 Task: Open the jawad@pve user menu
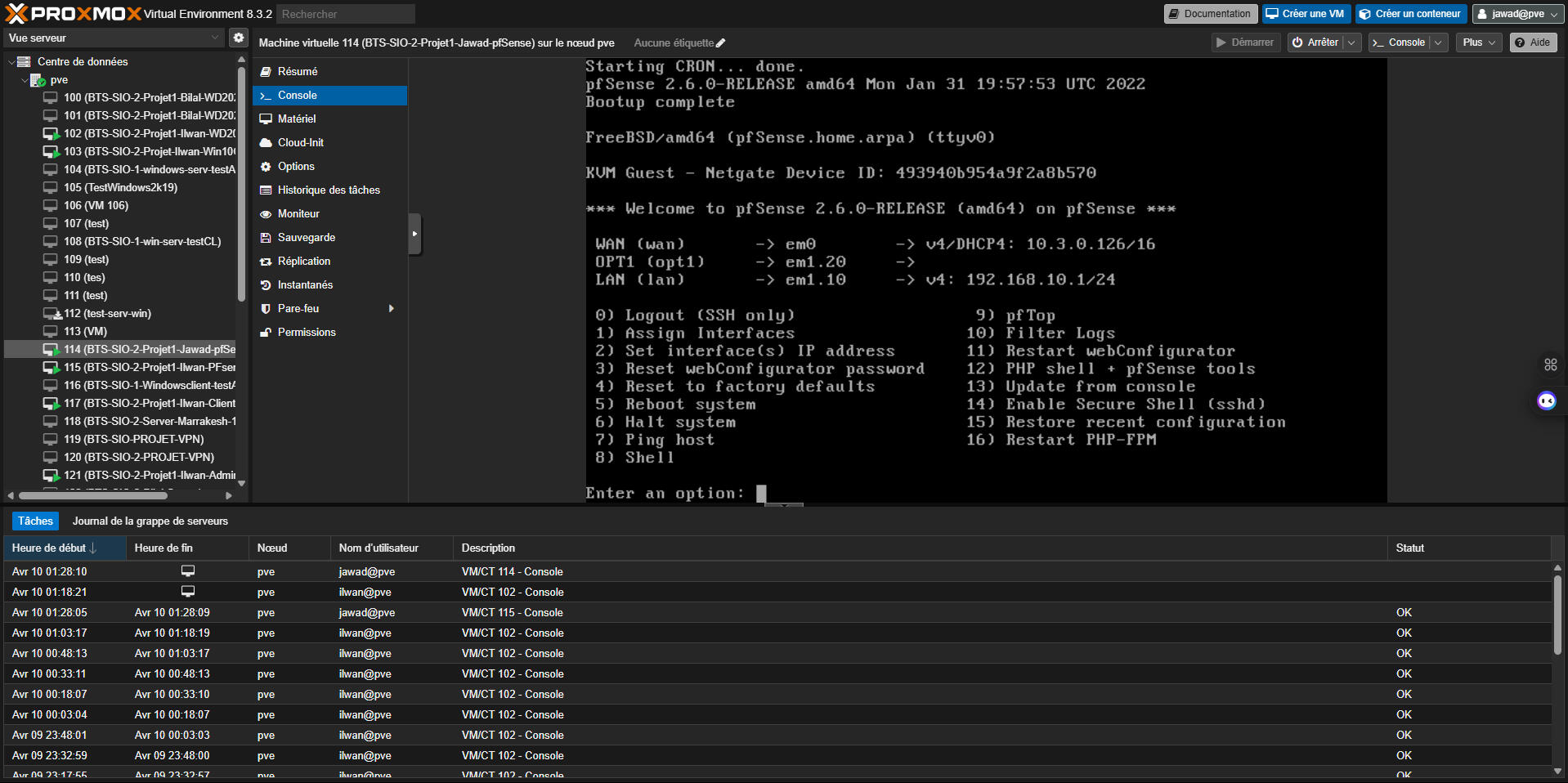click(x=1517, y=14)
